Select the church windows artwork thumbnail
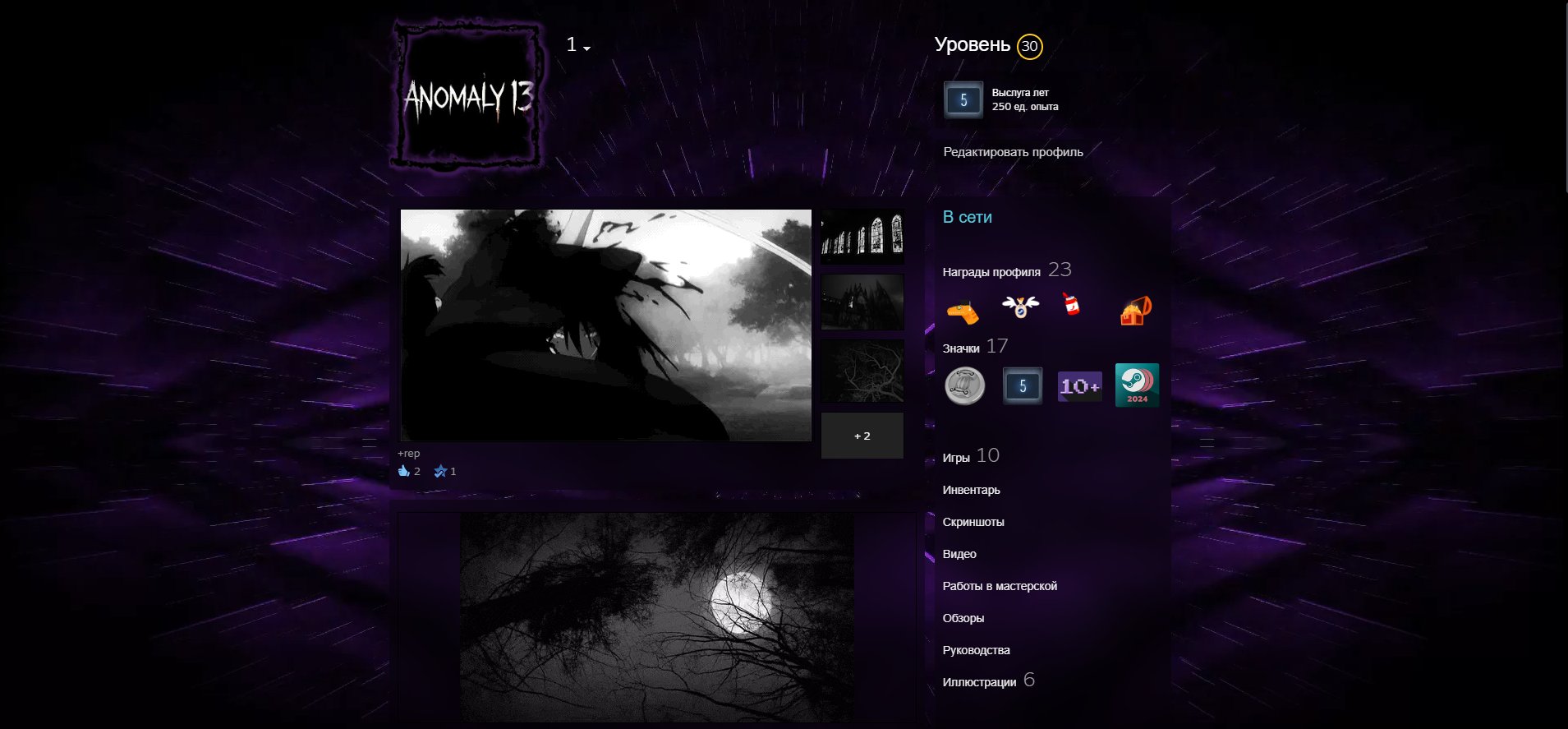The width and height of the screenshot is (1568, 729). click(862, 236)
